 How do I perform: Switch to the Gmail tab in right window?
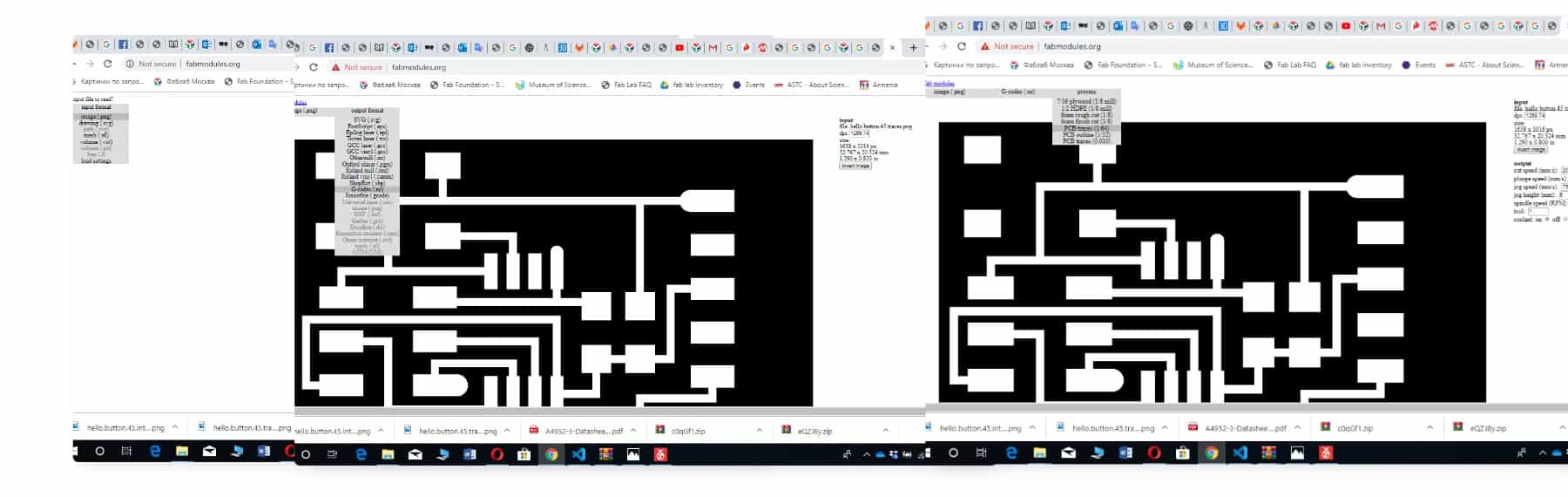[1381, 26]
